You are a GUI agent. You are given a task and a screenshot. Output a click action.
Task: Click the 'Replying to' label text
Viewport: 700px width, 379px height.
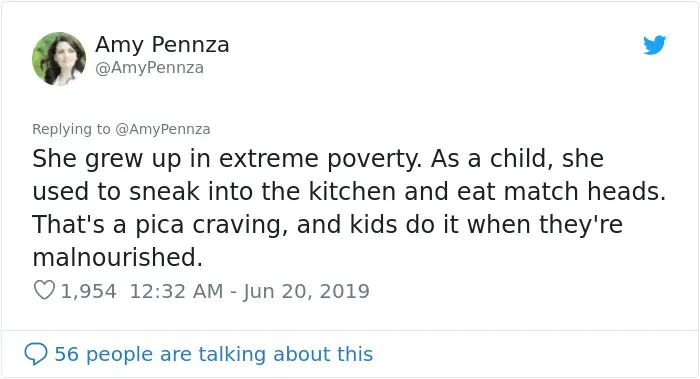71,129
